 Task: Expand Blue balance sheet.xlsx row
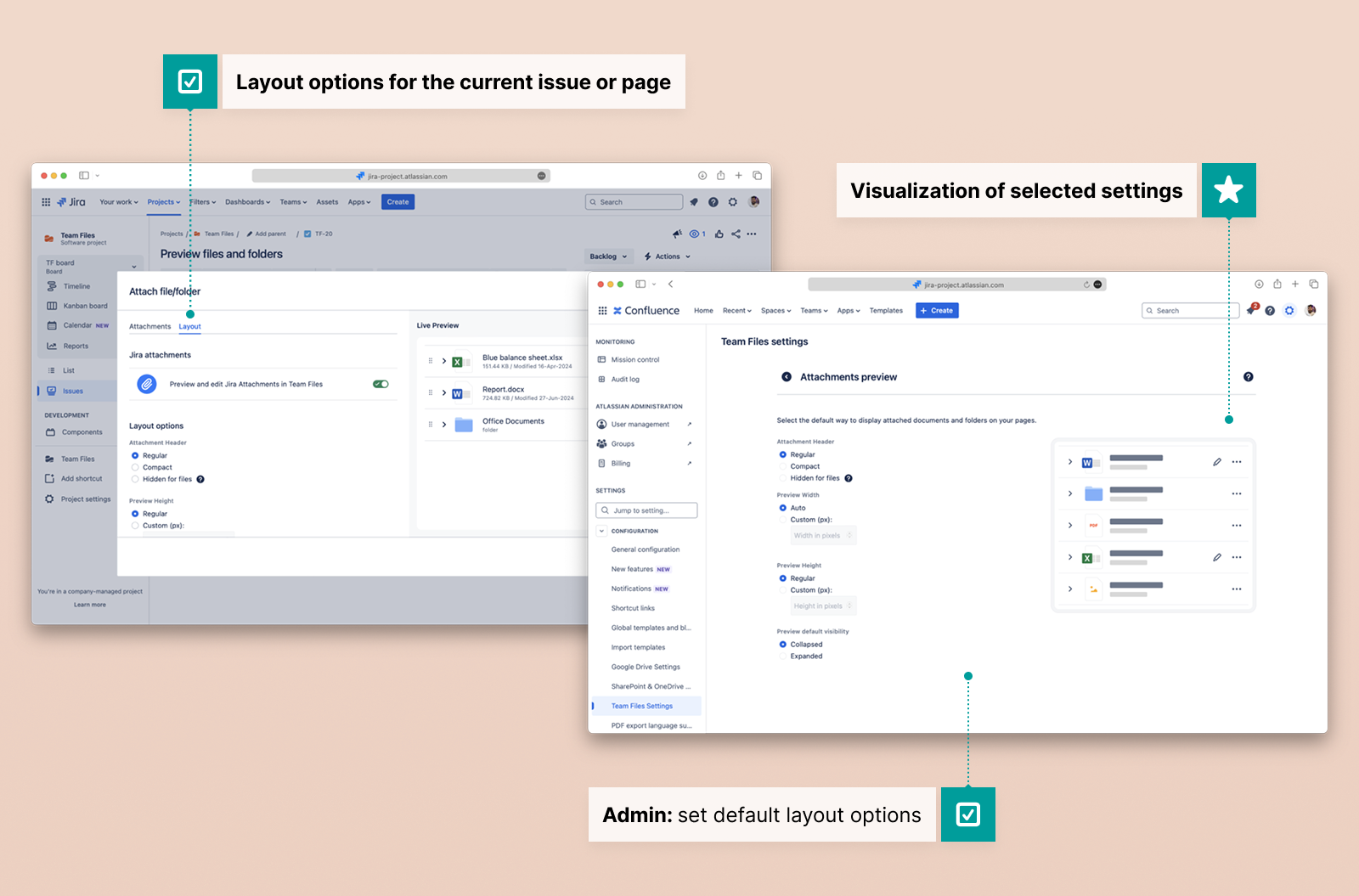click(x=444, y=361)
